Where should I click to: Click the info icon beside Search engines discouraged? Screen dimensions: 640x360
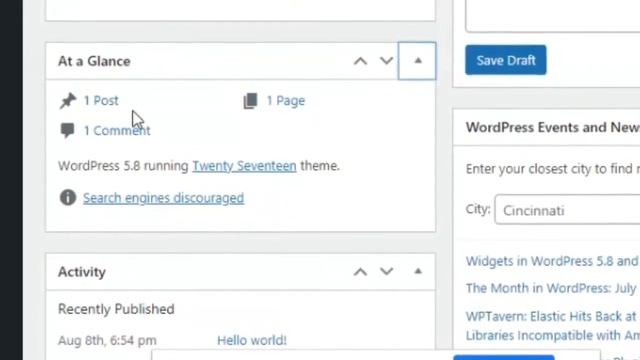tap(68, 198)
